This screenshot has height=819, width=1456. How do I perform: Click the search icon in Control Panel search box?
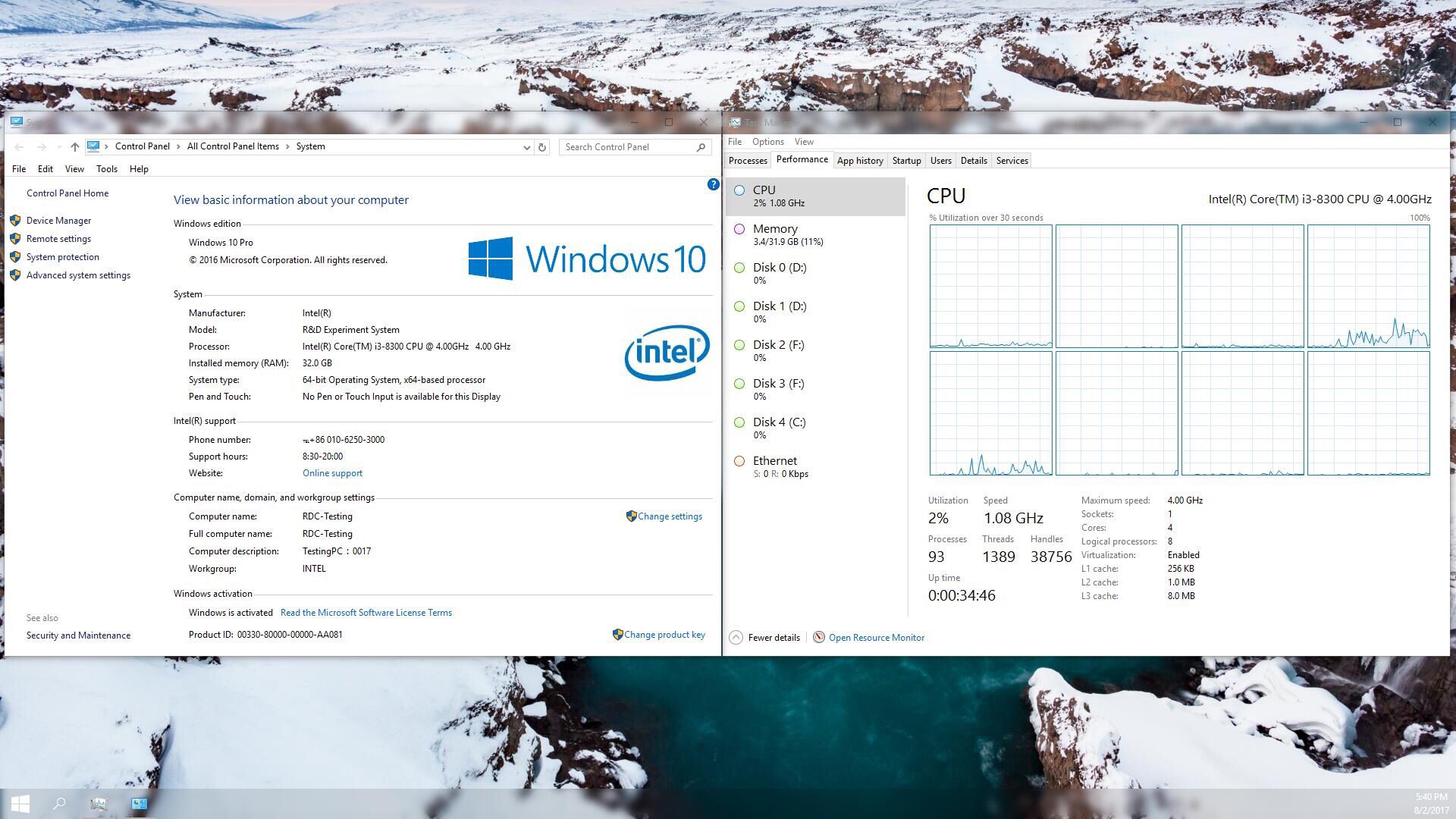(701, 147)
